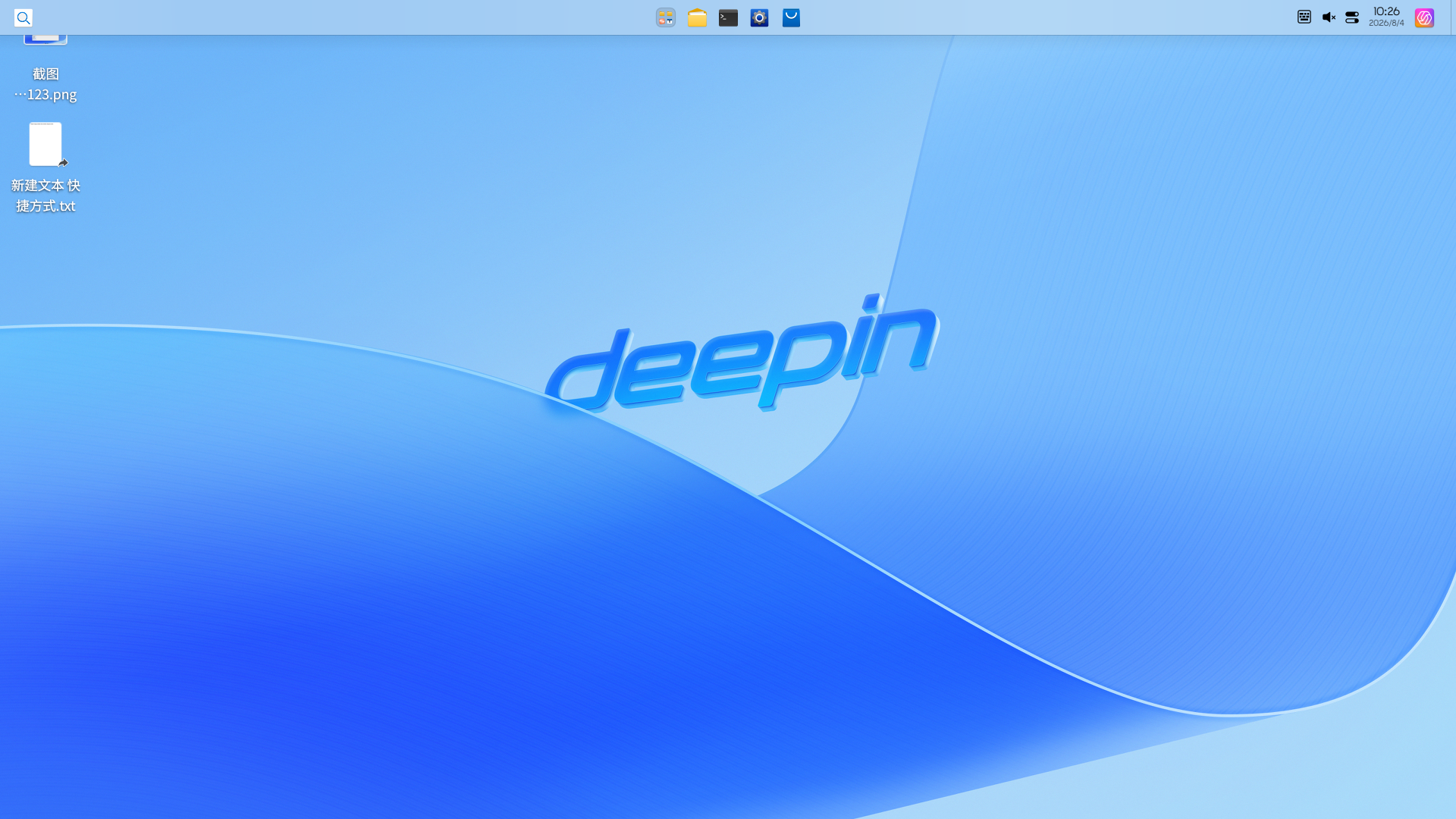Click the 新建文本 快捷方式.txt file label
Viewport: 1456px width, 819px height.
45,196
